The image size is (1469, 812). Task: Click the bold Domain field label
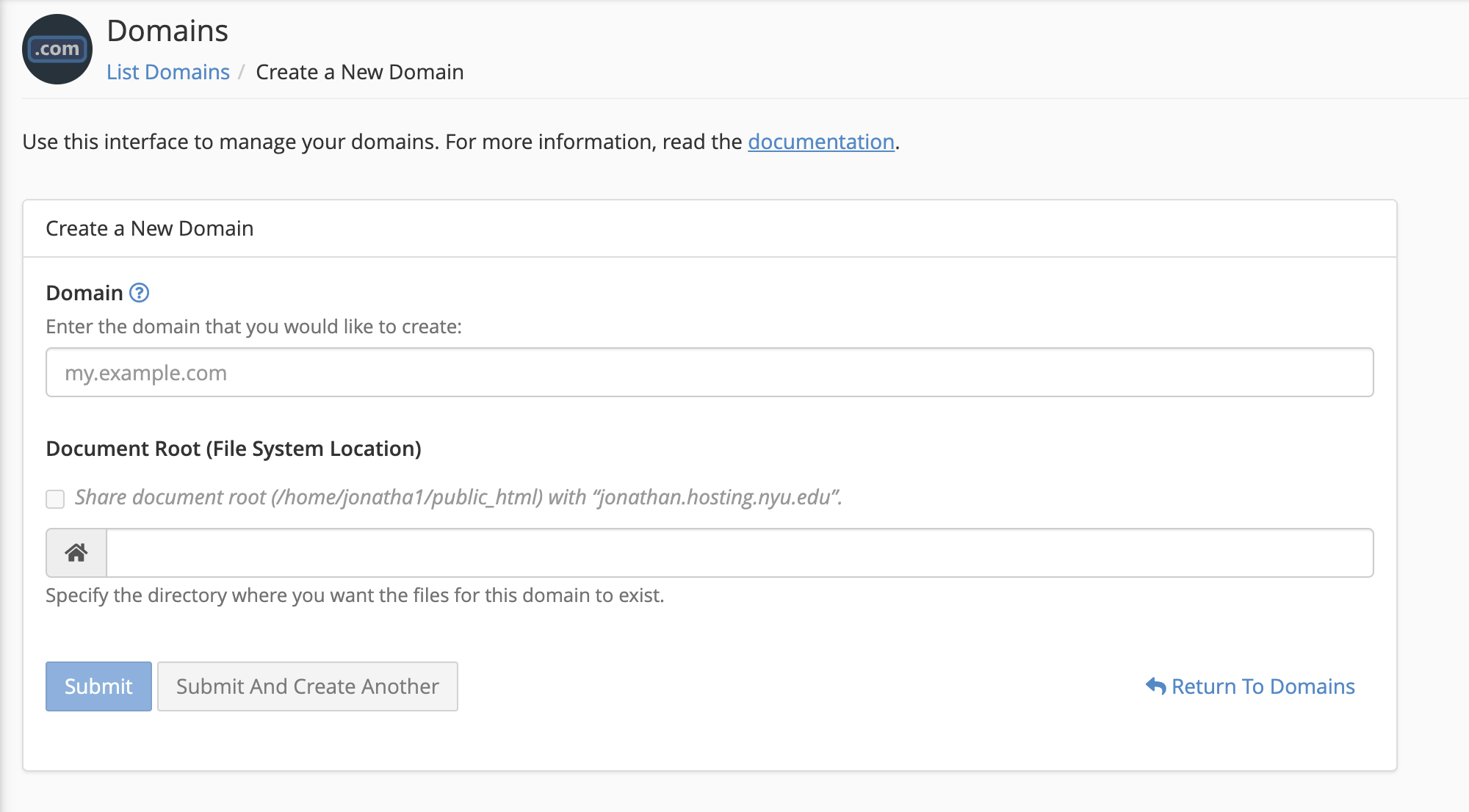tap(84, 293)
